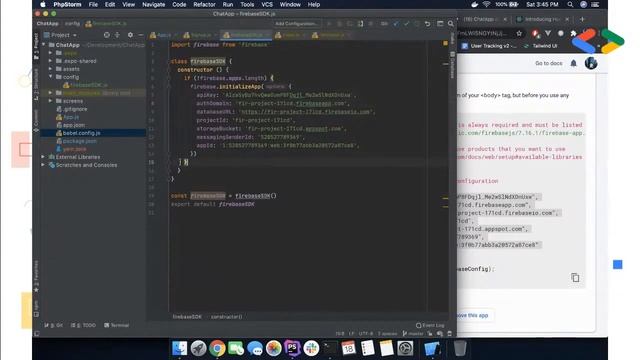The width and height of the screenshot is (640, 360).
Task: Toggle tool window bars icon in status bar corner
Action: click(x=37, y=334)
